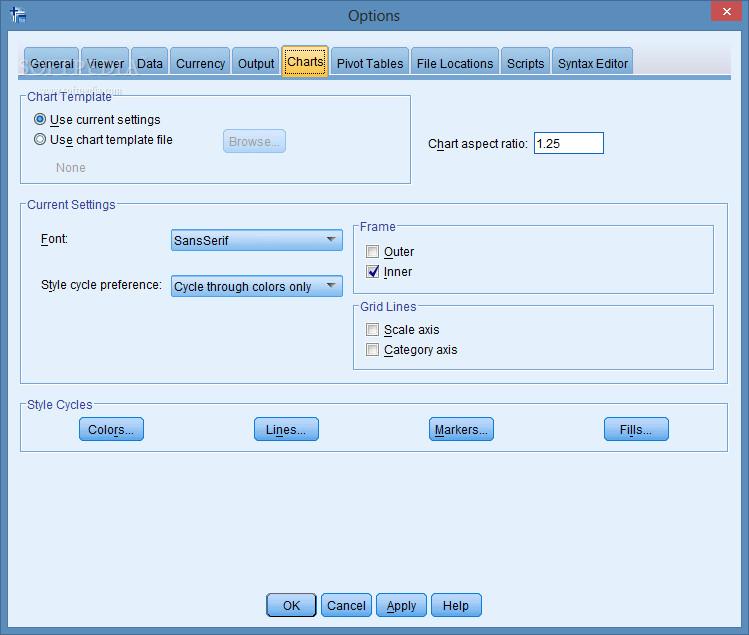Click the Charts tab
749x635 pixels.
[305, 61]
